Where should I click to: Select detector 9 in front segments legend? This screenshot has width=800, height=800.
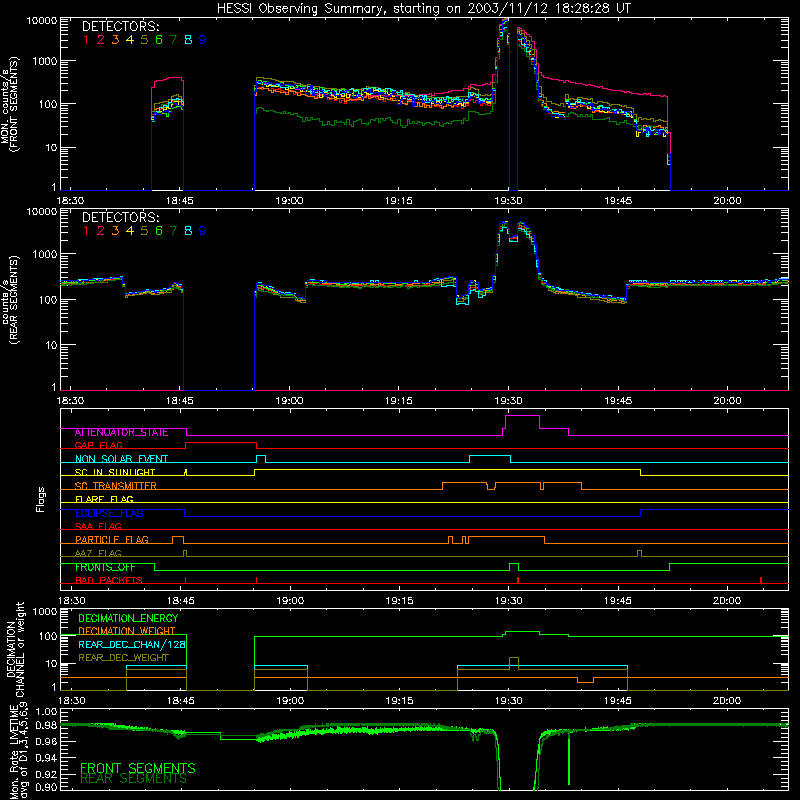pyautogui.click(x=203, y=40)
